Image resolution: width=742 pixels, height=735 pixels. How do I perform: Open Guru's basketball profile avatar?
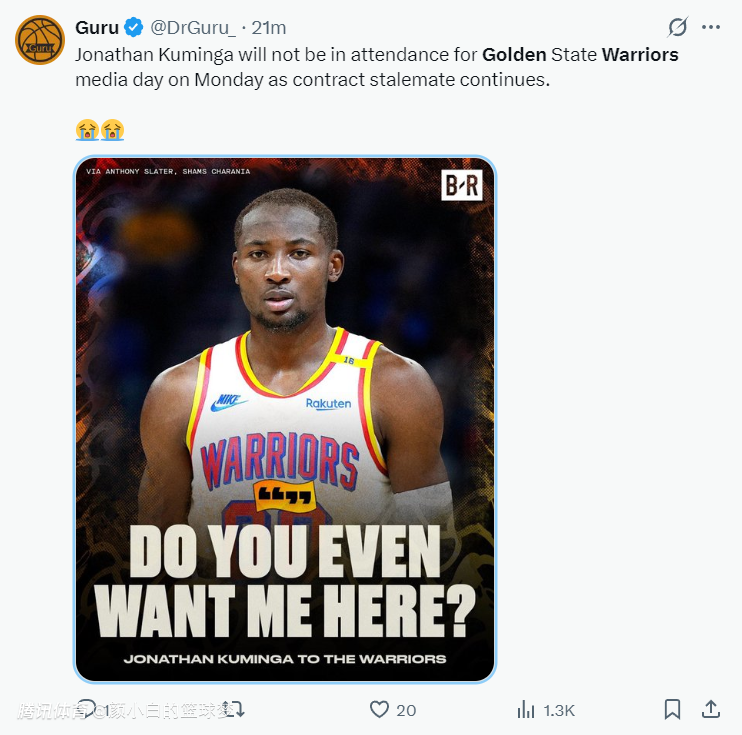[x=40, y=40]
